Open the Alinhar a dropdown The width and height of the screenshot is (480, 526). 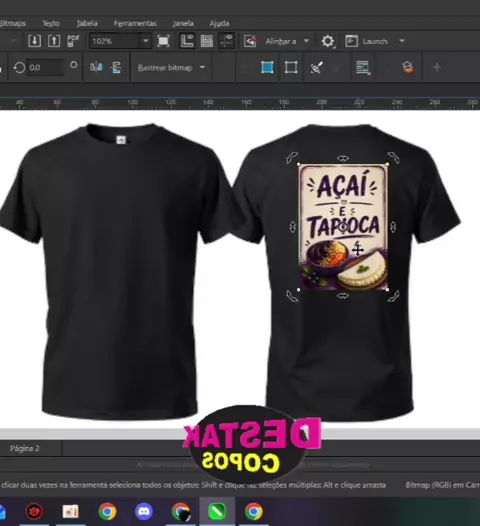tap(287, 41)
